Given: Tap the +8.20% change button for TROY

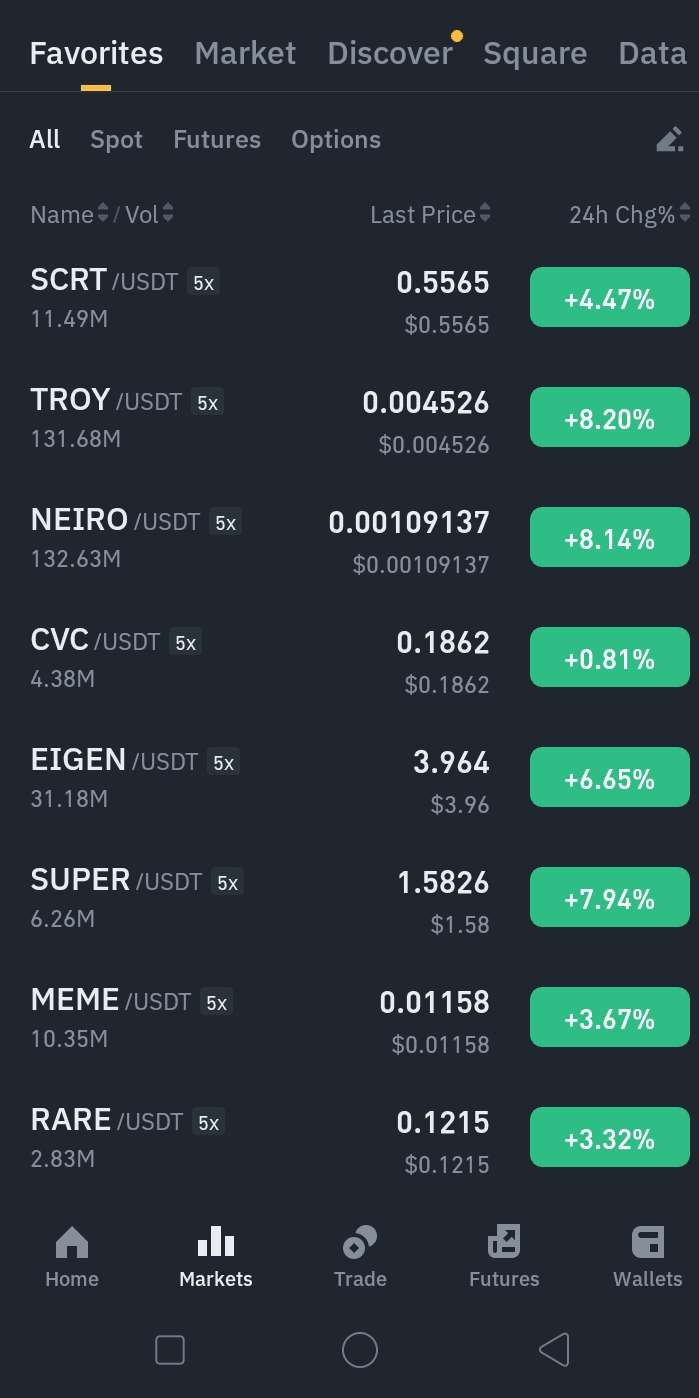Looking at the screenshot, I should tap(609, 418).
